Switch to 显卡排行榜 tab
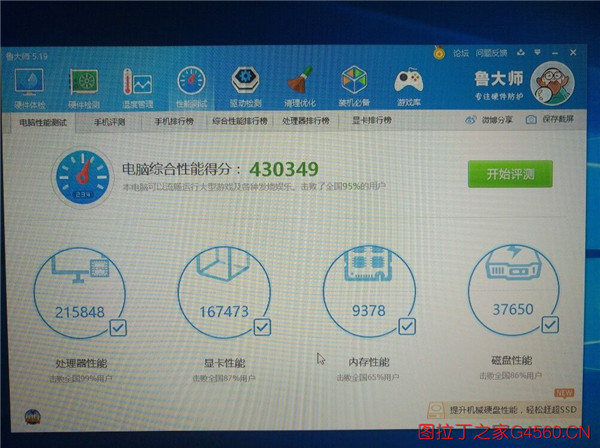This screenshot has height=448, width=600. coord(372,121)
